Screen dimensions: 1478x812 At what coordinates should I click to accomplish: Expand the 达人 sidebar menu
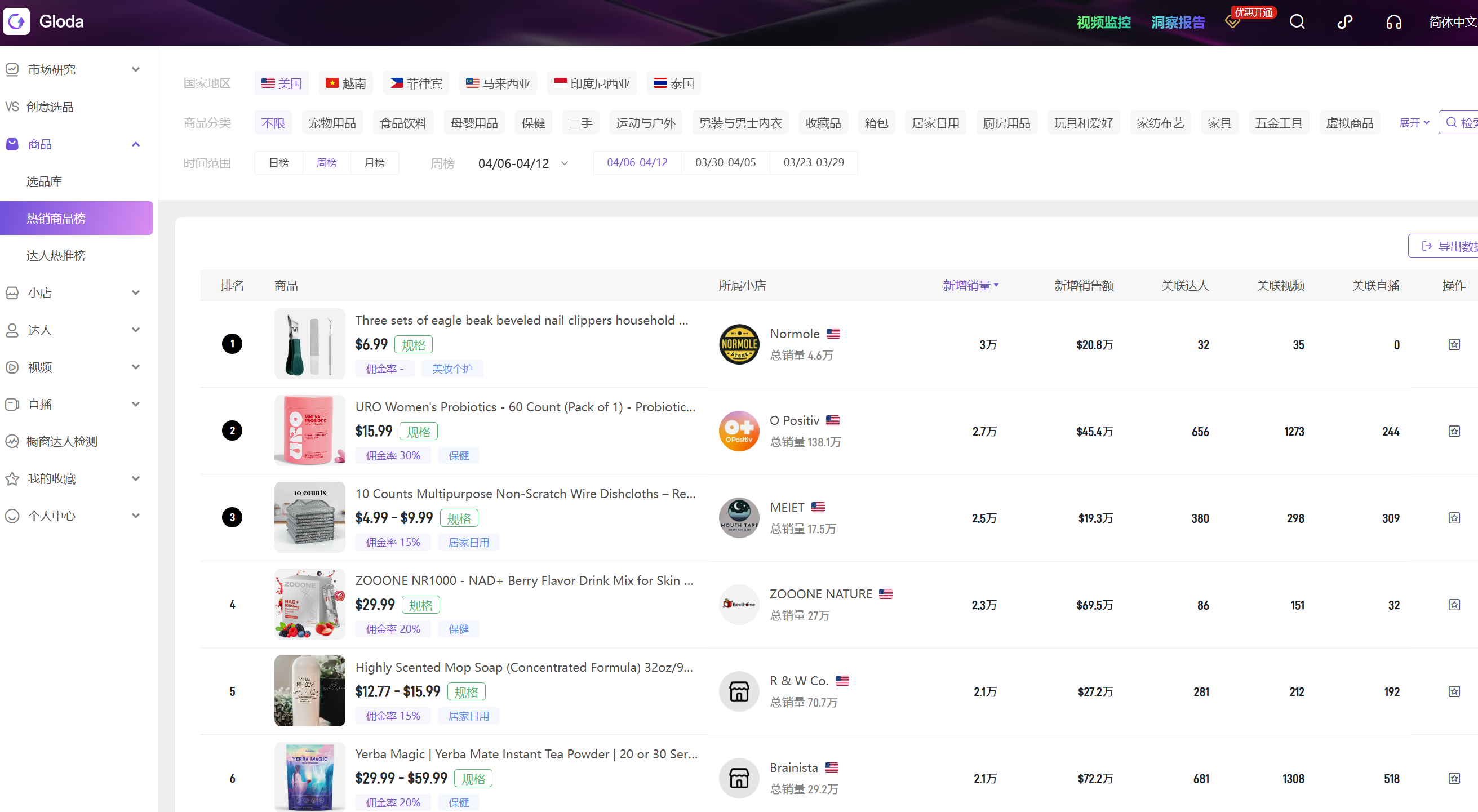point(136,330)
